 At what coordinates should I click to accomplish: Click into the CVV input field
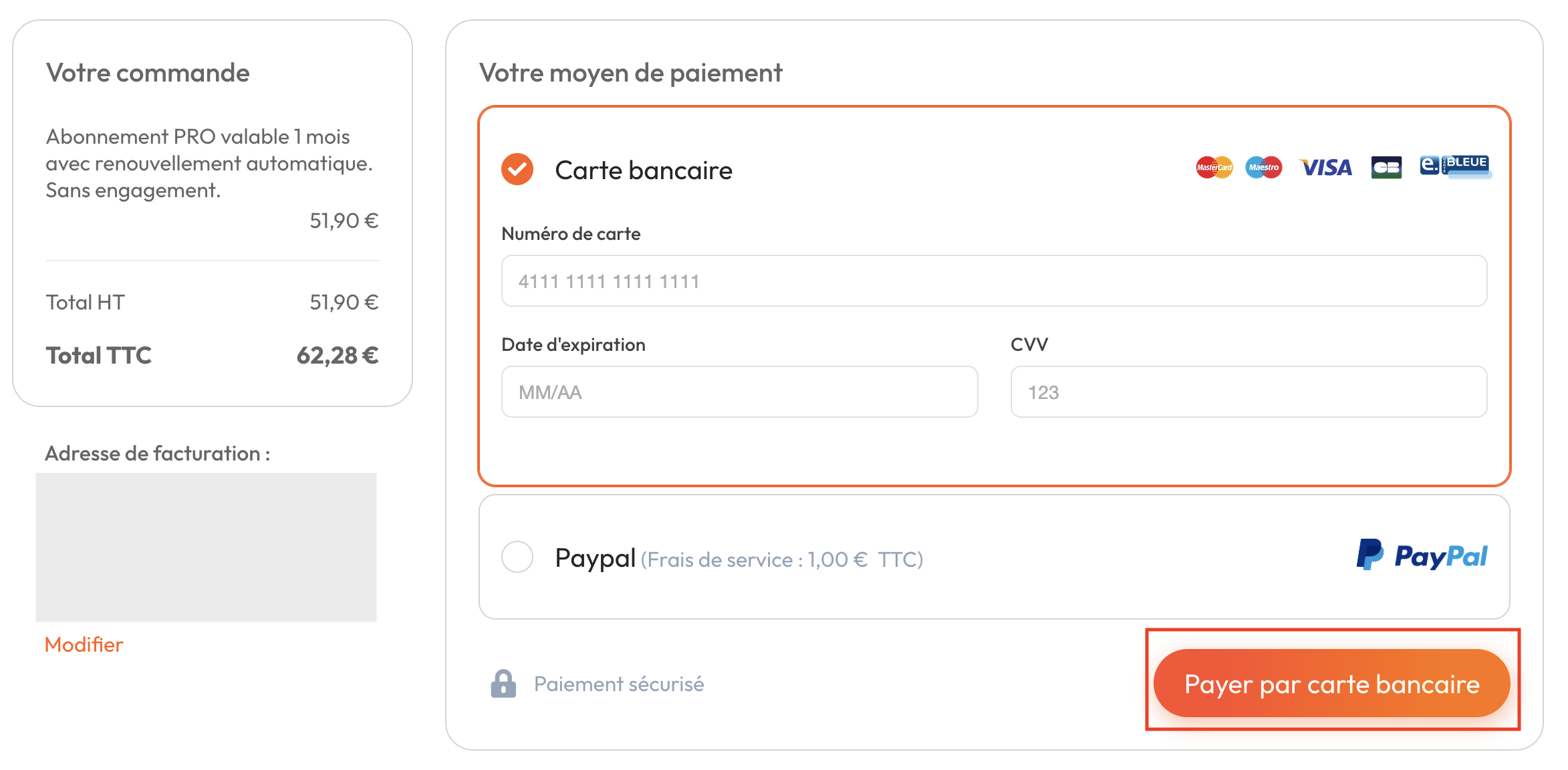(x=1249, y=392)
